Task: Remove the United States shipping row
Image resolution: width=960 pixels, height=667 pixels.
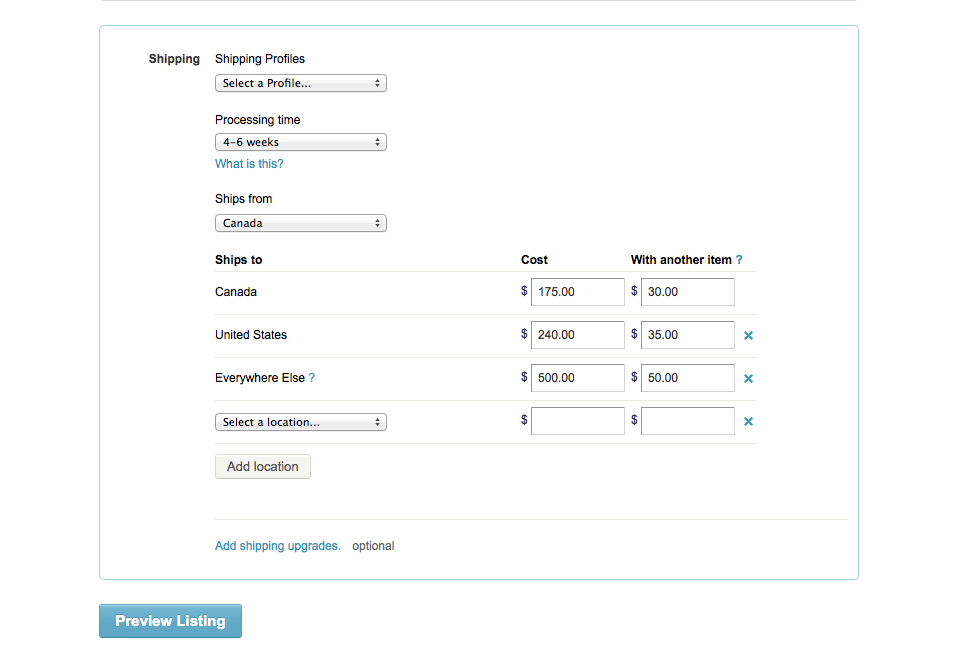Action: pos(748,336)
